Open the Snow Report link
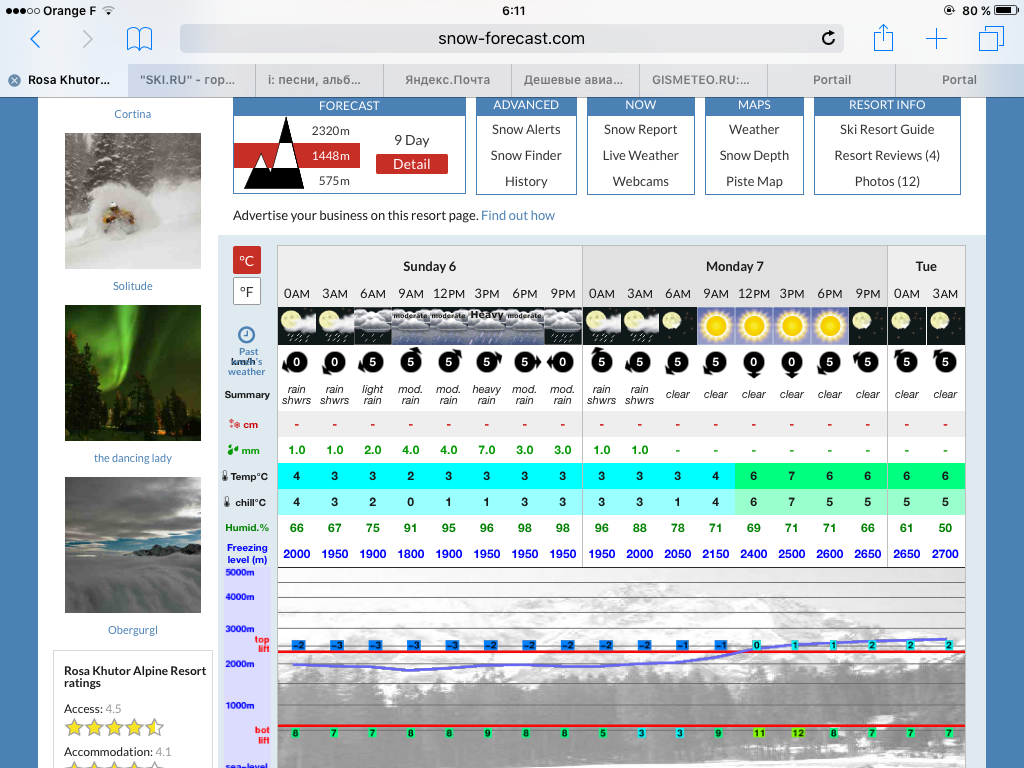The height and width of the screenshot is (768, 1024). [640, 129]
